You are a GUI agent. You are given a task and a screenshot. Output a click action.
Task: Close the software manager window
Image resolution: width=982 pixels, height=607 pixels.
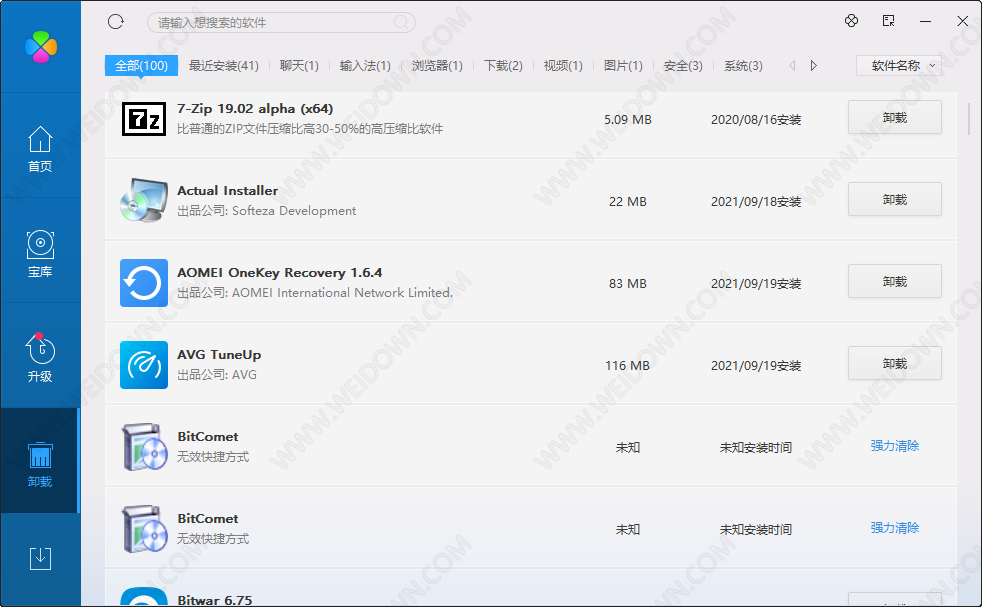pos(963,21)
